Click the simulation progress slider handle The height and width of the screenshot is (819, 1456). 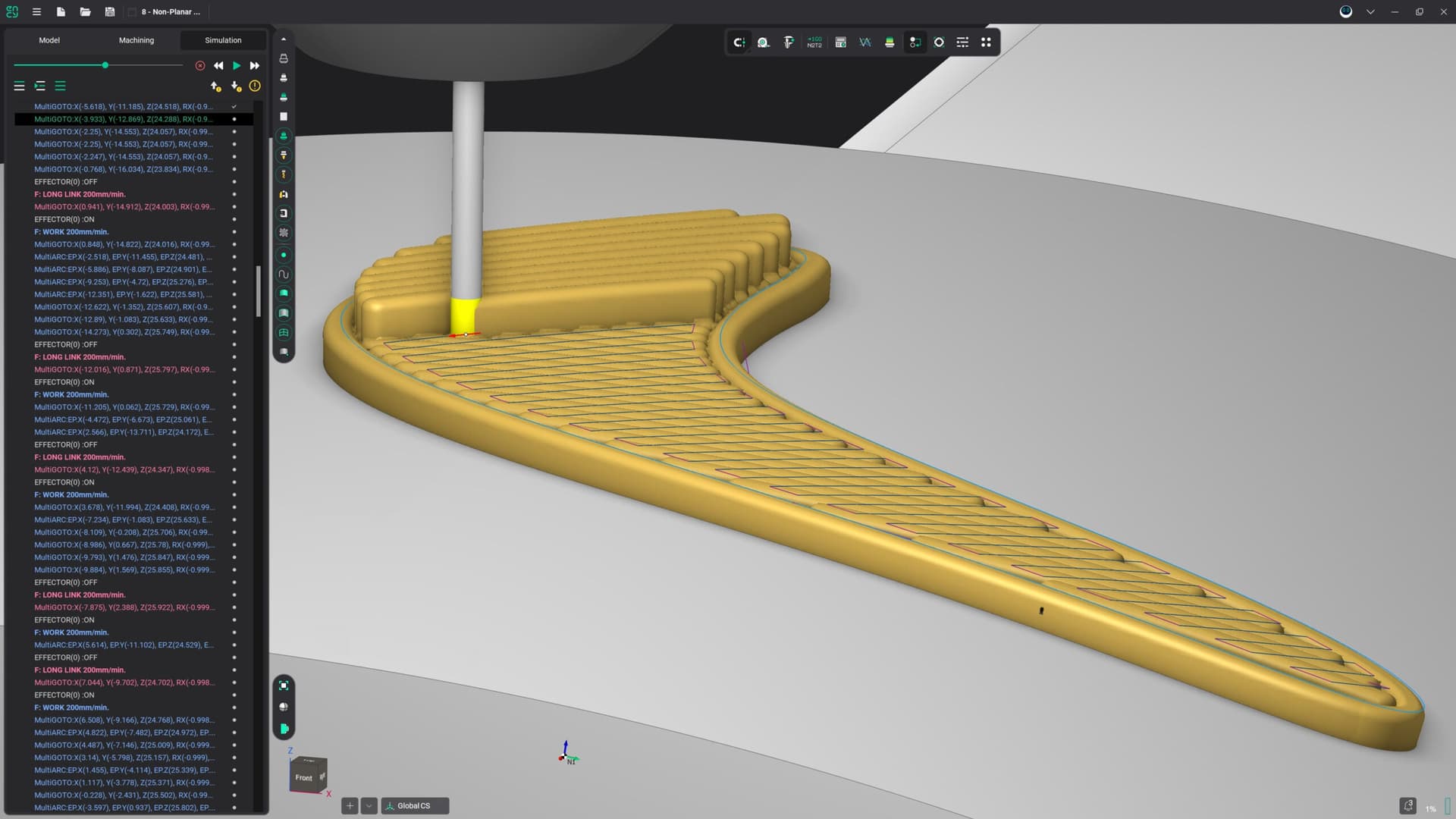pos(105,65)
